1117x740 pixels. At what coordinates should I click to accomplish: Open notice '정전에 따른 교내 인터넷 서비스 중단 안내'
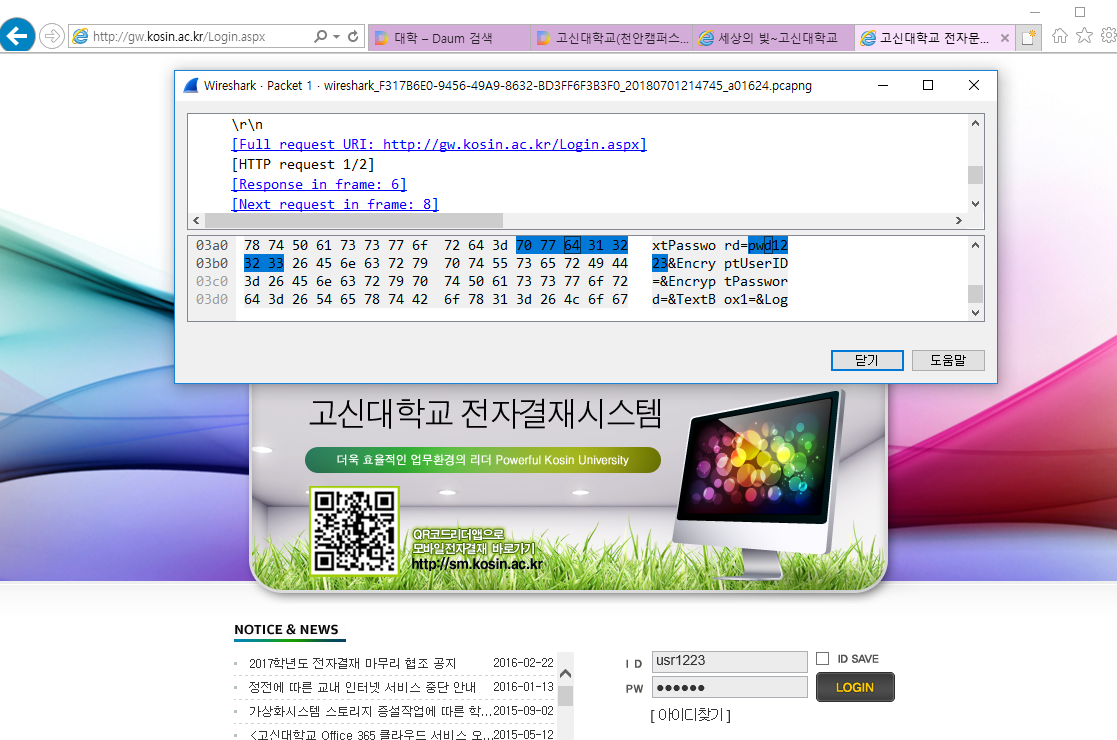coord(362,687)
